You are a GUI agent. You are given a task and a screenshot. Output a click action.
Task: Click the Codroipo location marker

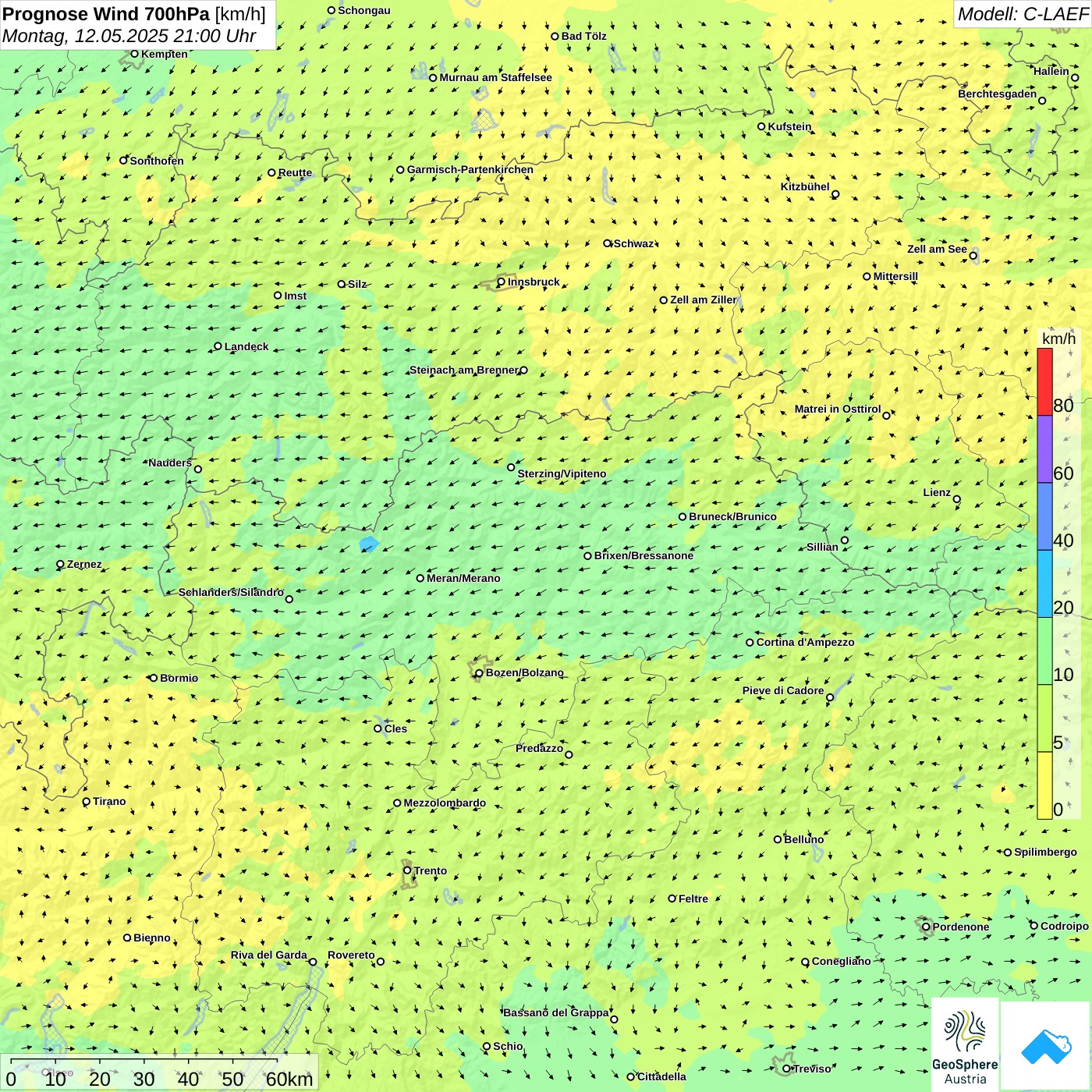tap(1034, 926)
